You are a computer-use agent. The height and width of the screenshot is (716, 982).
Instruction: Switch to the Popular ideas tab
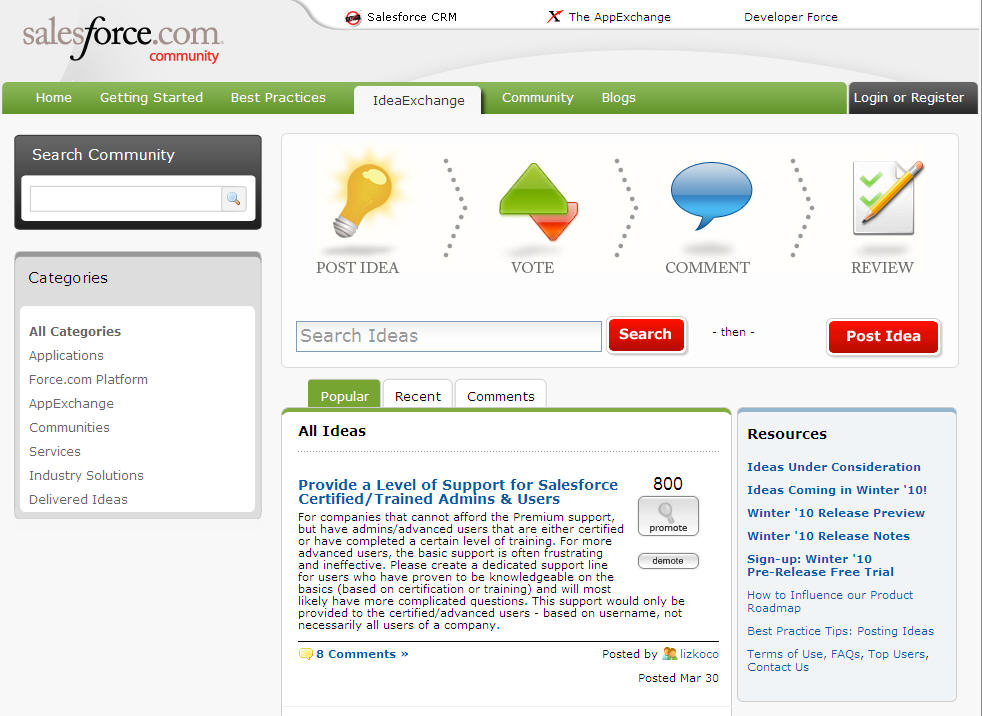click(344, 394)
